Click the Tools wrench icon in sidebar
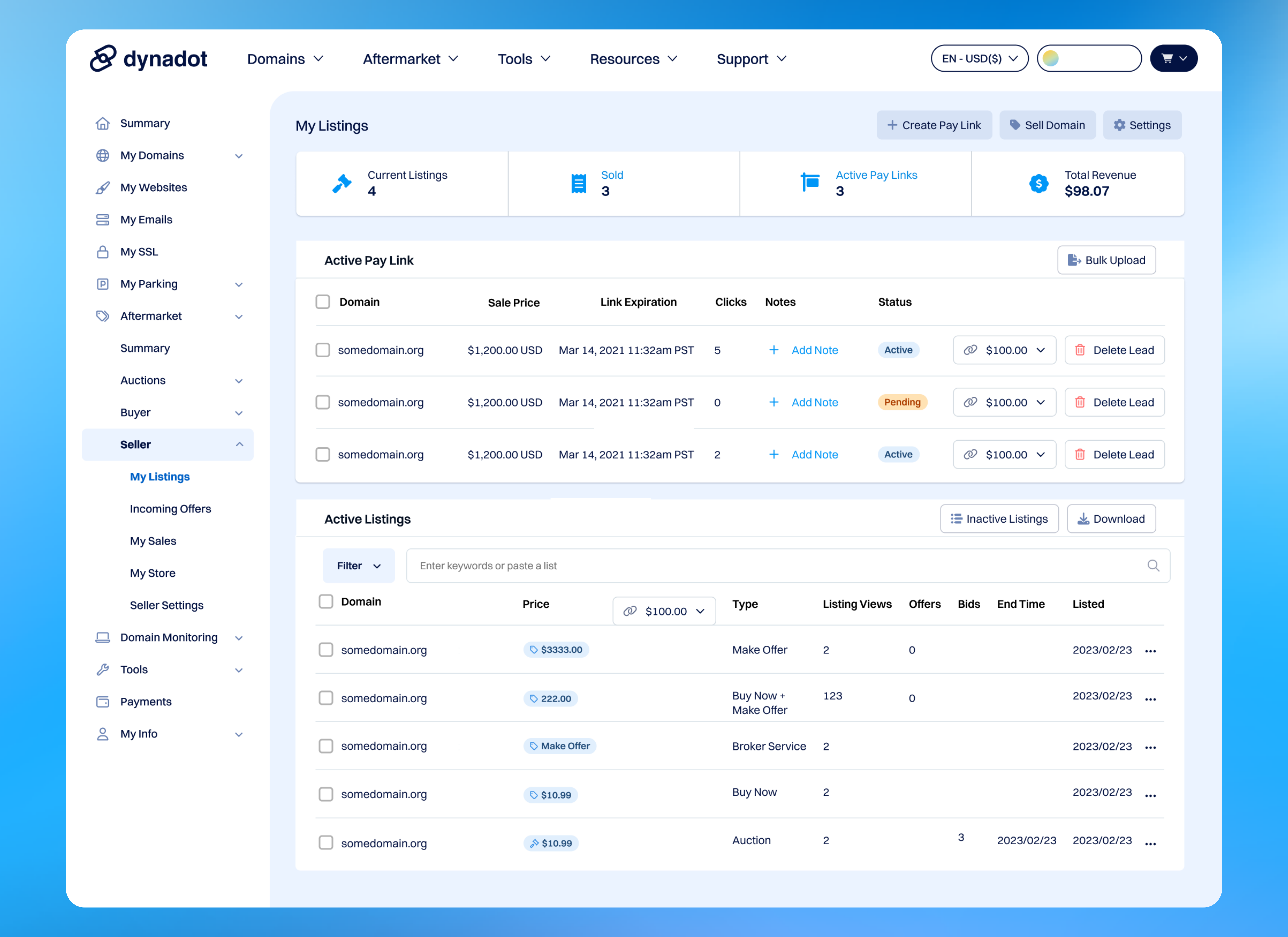This screenshot has width=1288, height=937. point(103,670)
